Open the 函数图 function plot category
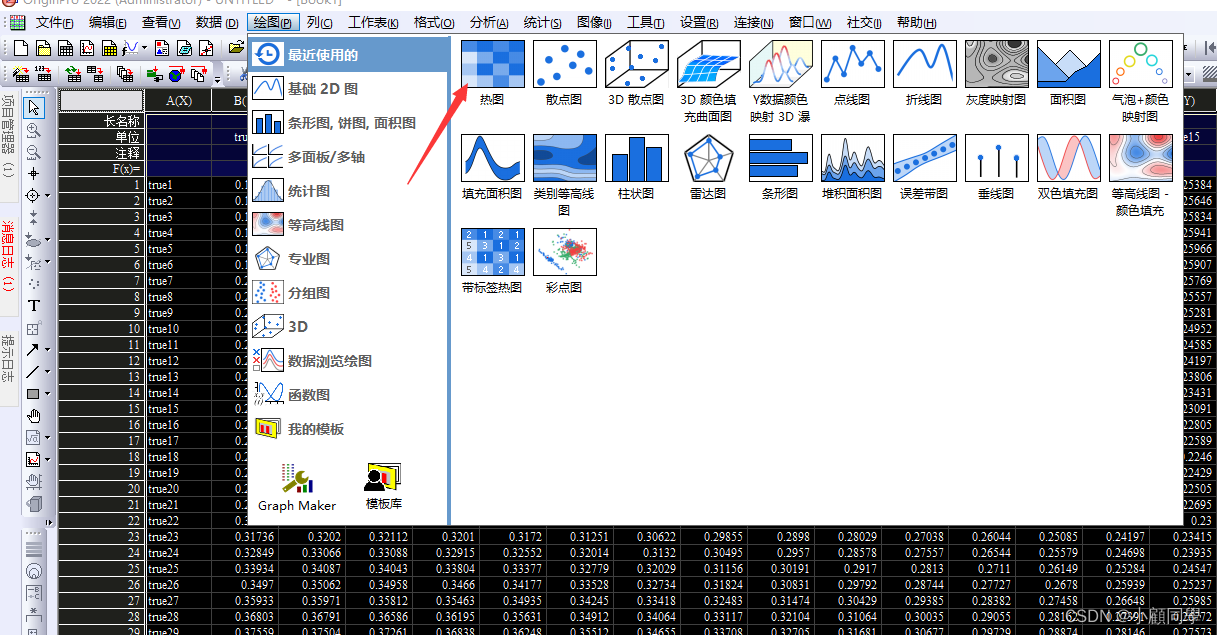This screenshot has height=635, width=1217. (348, 395)
